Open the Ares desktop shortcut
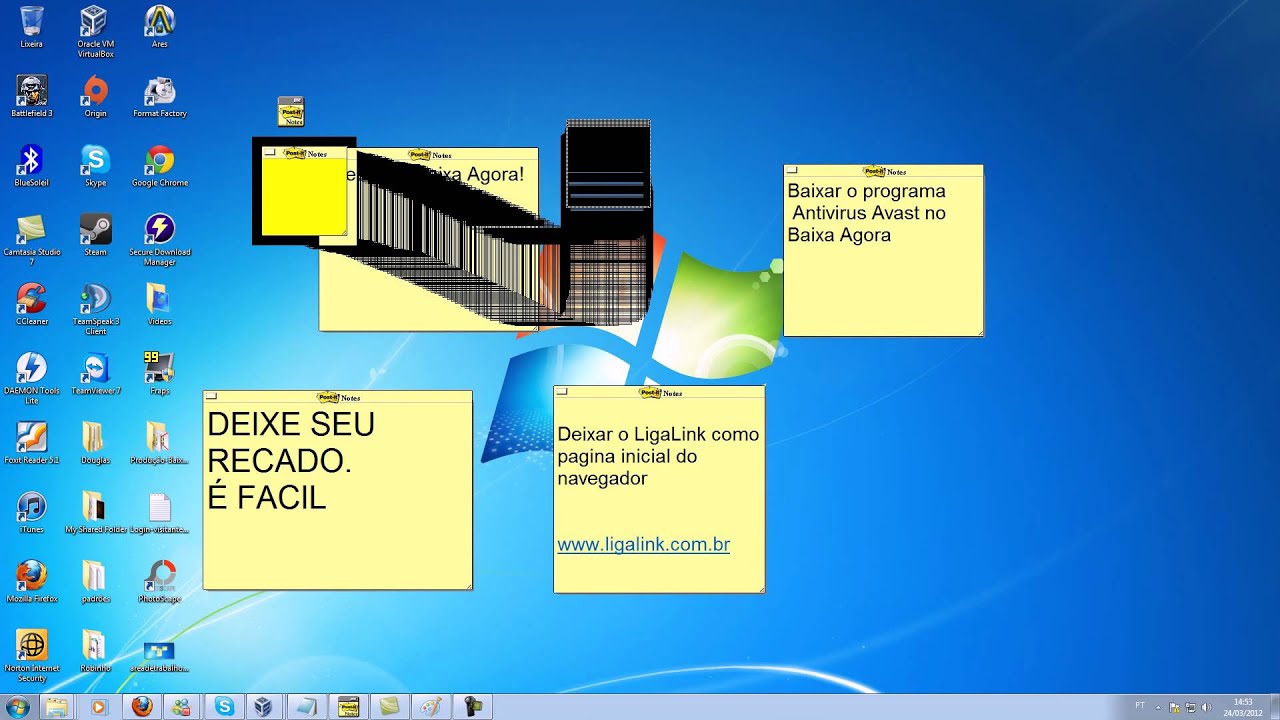This screenshot has height=720, width=1280. point(160,27)
